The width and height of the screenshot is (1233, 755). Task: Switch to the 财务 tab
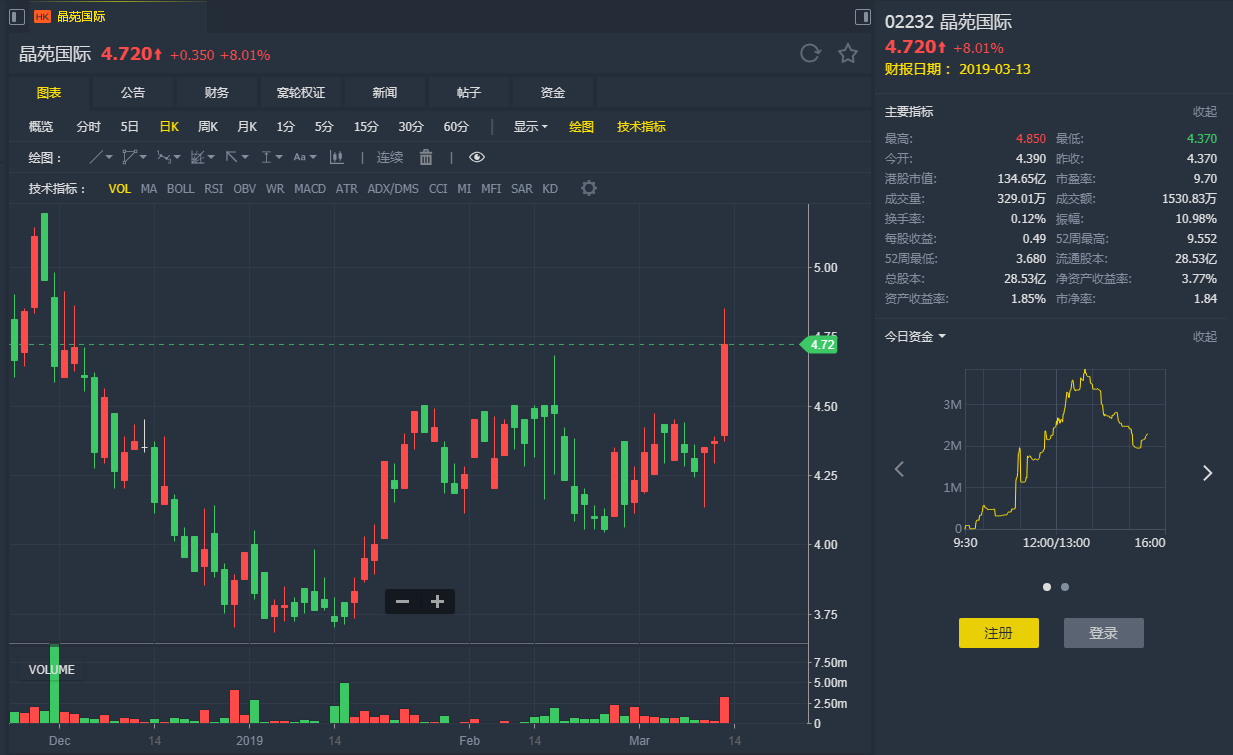[217, 93]
